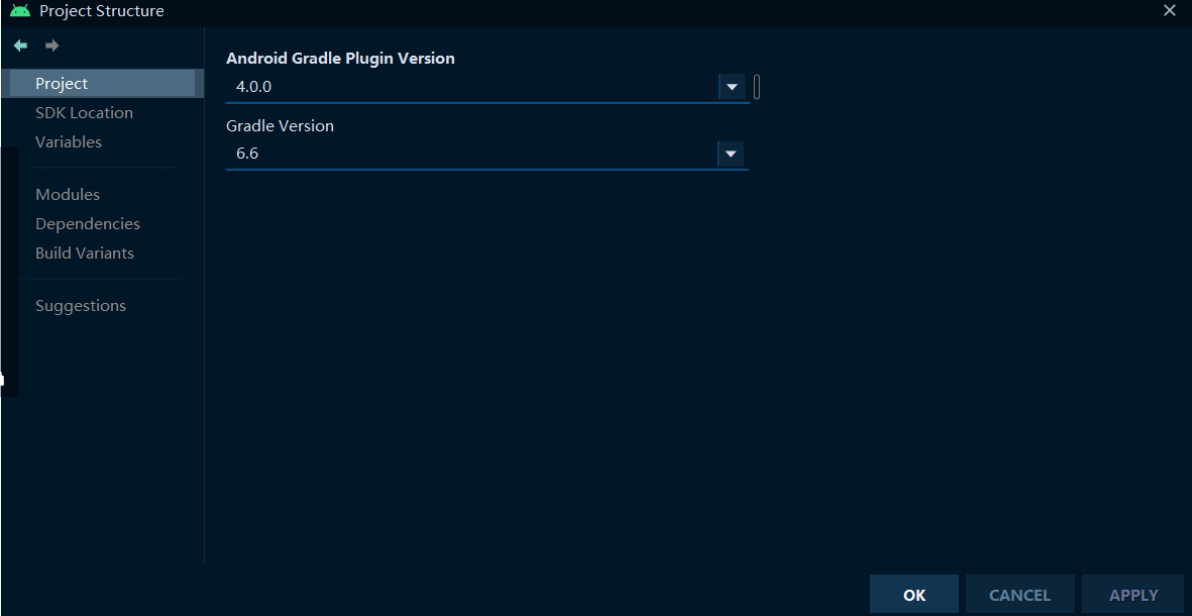The width and height of the screenshot is (1192, 616).
Task: Open the SDK Location section
Action: coord(84,113)
